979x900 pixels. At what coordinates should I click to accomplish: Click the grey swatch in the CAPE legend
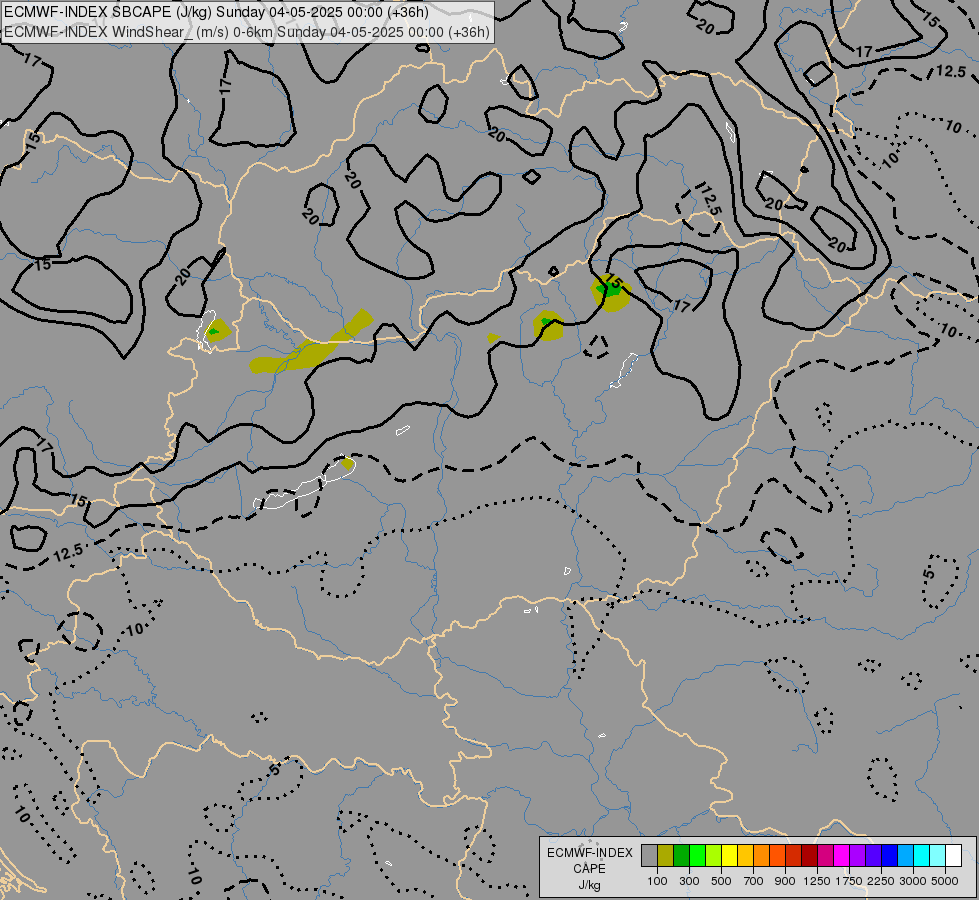click(649, 856)
